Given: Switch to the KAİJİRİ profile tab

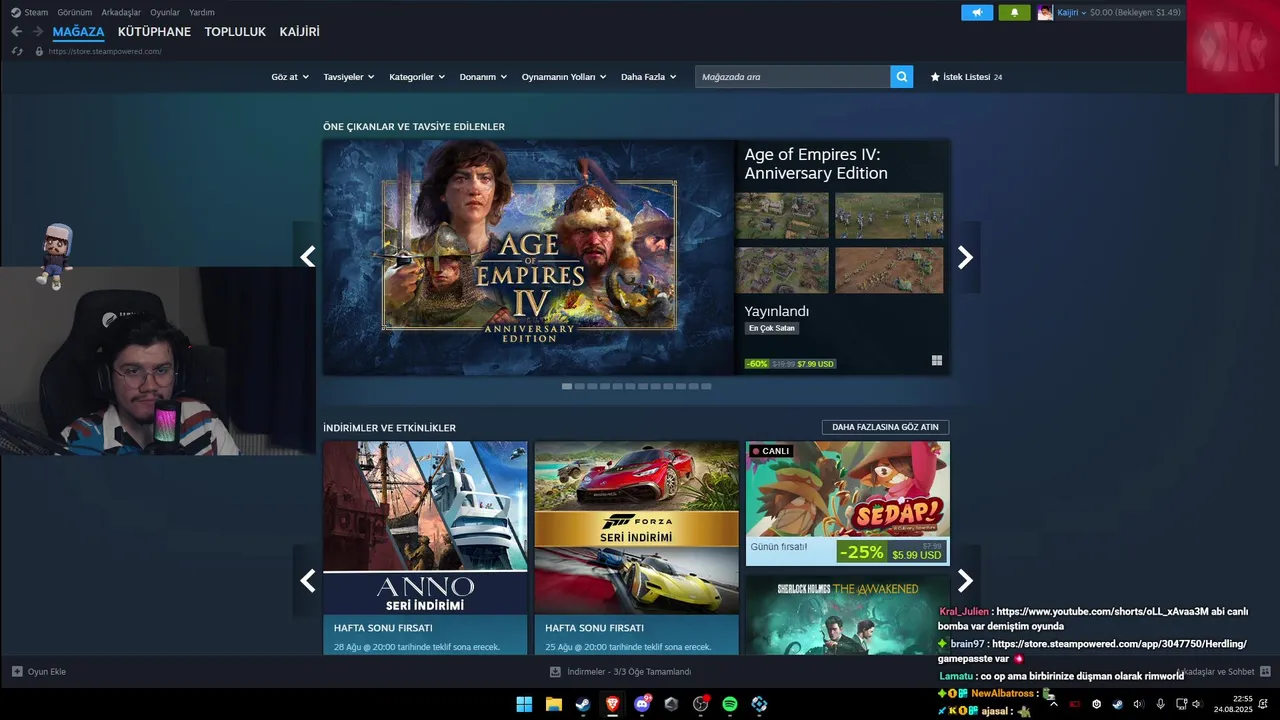Looking at the screenshot, I should [x=300, y=32].
